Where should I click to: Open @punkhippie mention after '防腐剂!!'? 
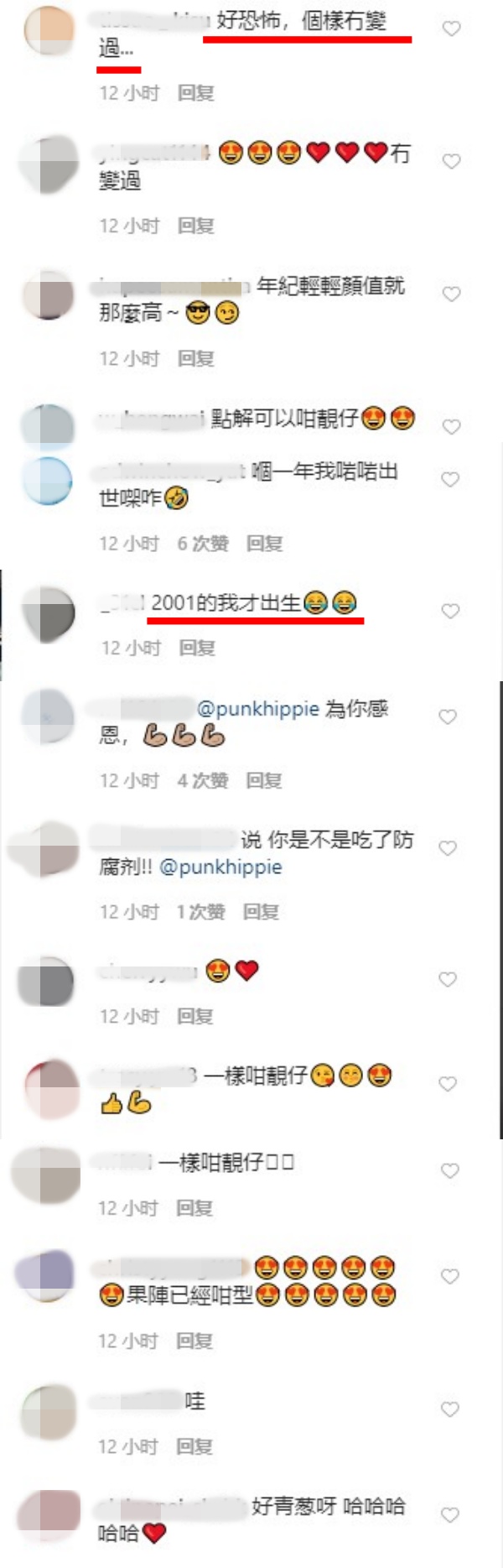pyautogui.click(x=220, y=867)
